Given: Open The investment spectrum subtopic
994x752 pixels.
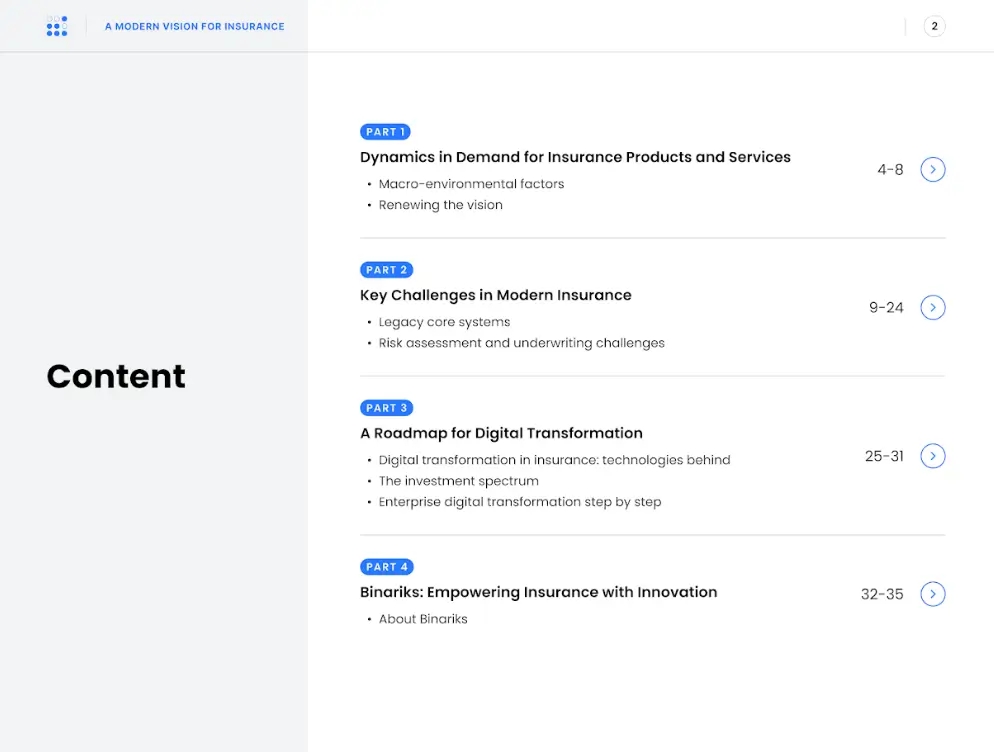Looking at the screenshot, I should (x=458, y=481).
